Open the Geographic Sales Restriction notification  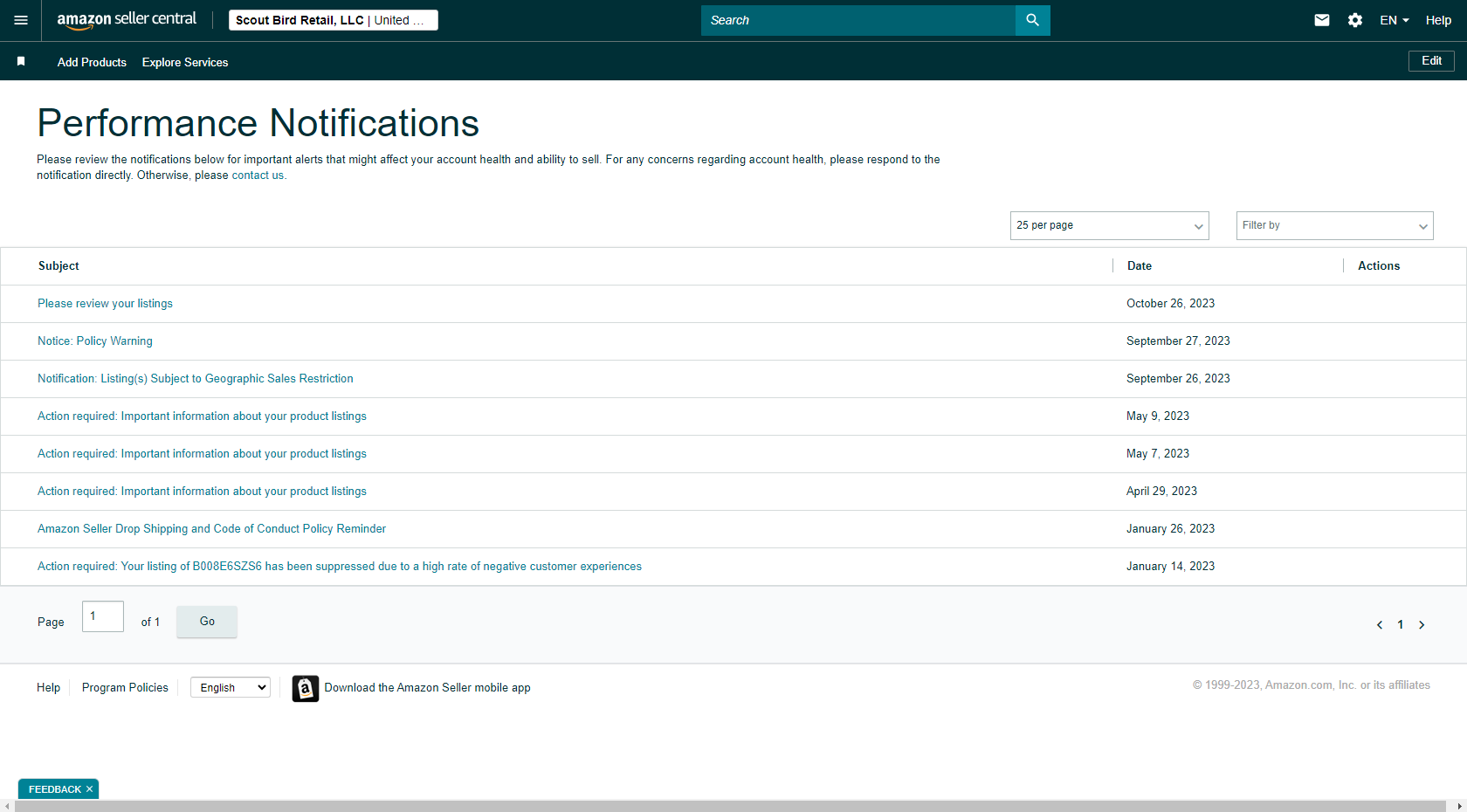click(196, 379)
